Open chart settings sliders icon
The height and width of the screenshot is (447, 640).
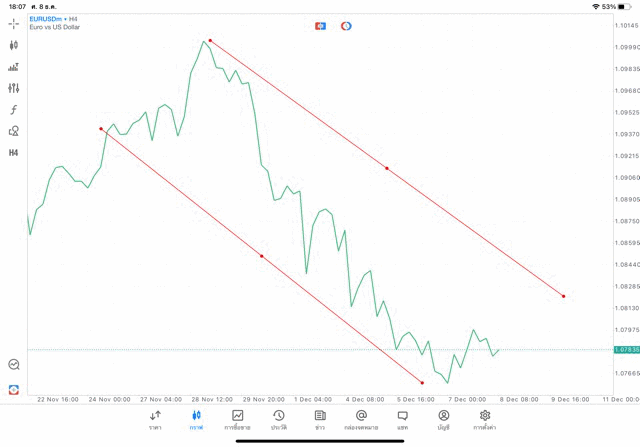tap(14, 88)
